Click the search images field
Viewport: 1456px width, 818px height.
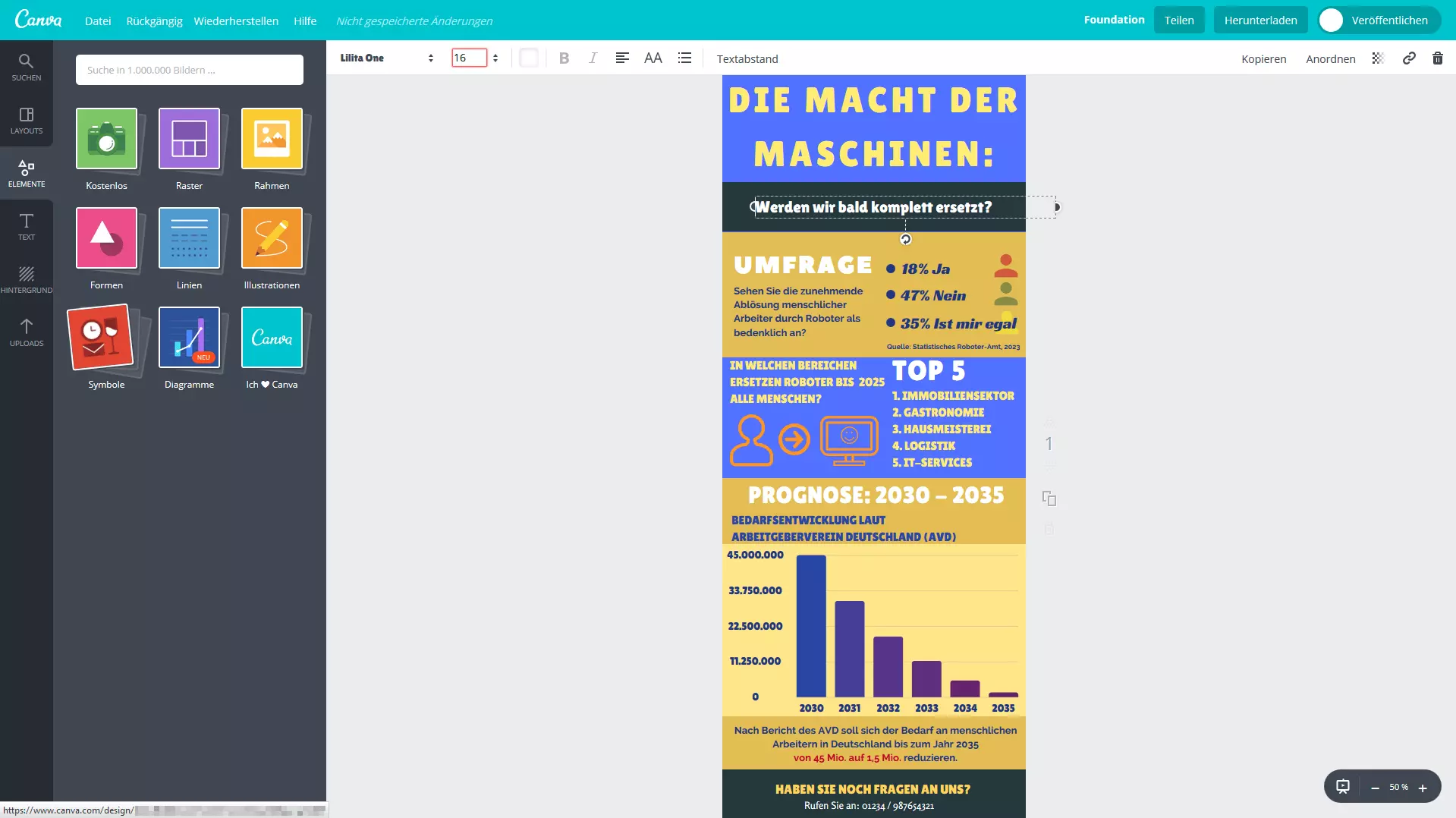[x=190, y=70]
